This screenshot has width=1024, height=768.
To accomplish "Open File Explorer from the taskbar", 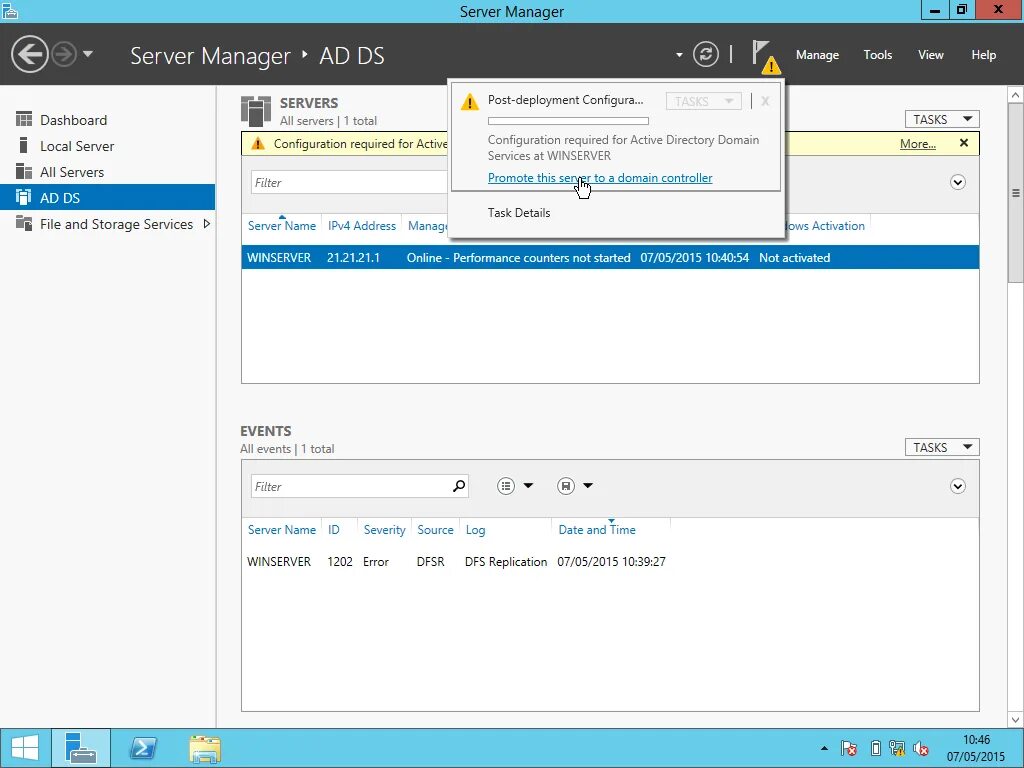I will [204, 748].
